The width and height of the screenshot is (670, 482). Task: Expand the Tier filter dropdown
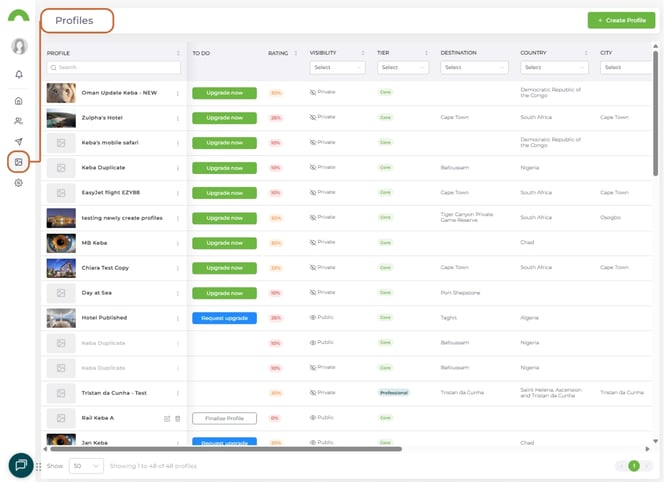(x=402, y=67)
